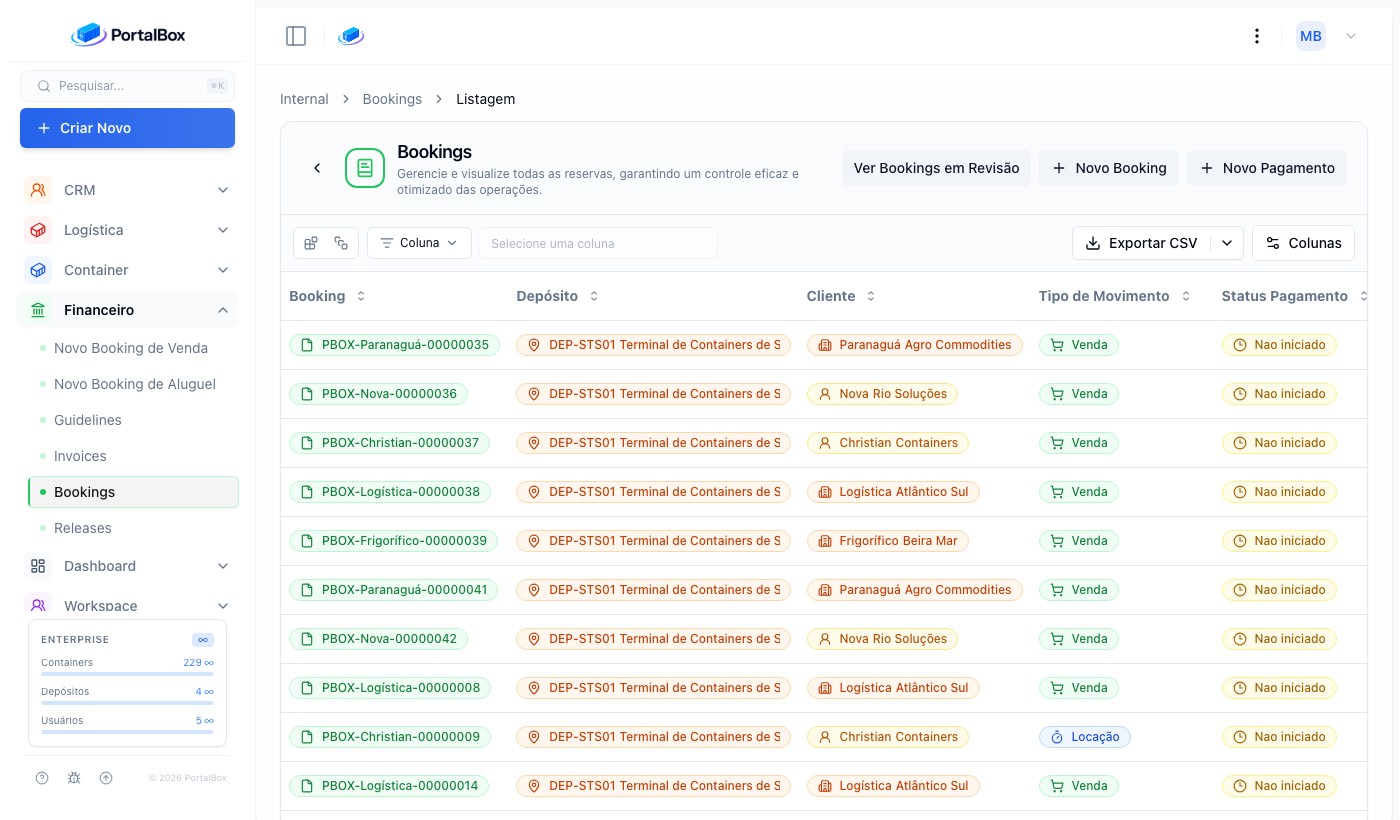The height and width of the screenshot is (820, 1400).
Task: Open booking PBOX-Christian-00000009
Action: [x=389, y=737]
